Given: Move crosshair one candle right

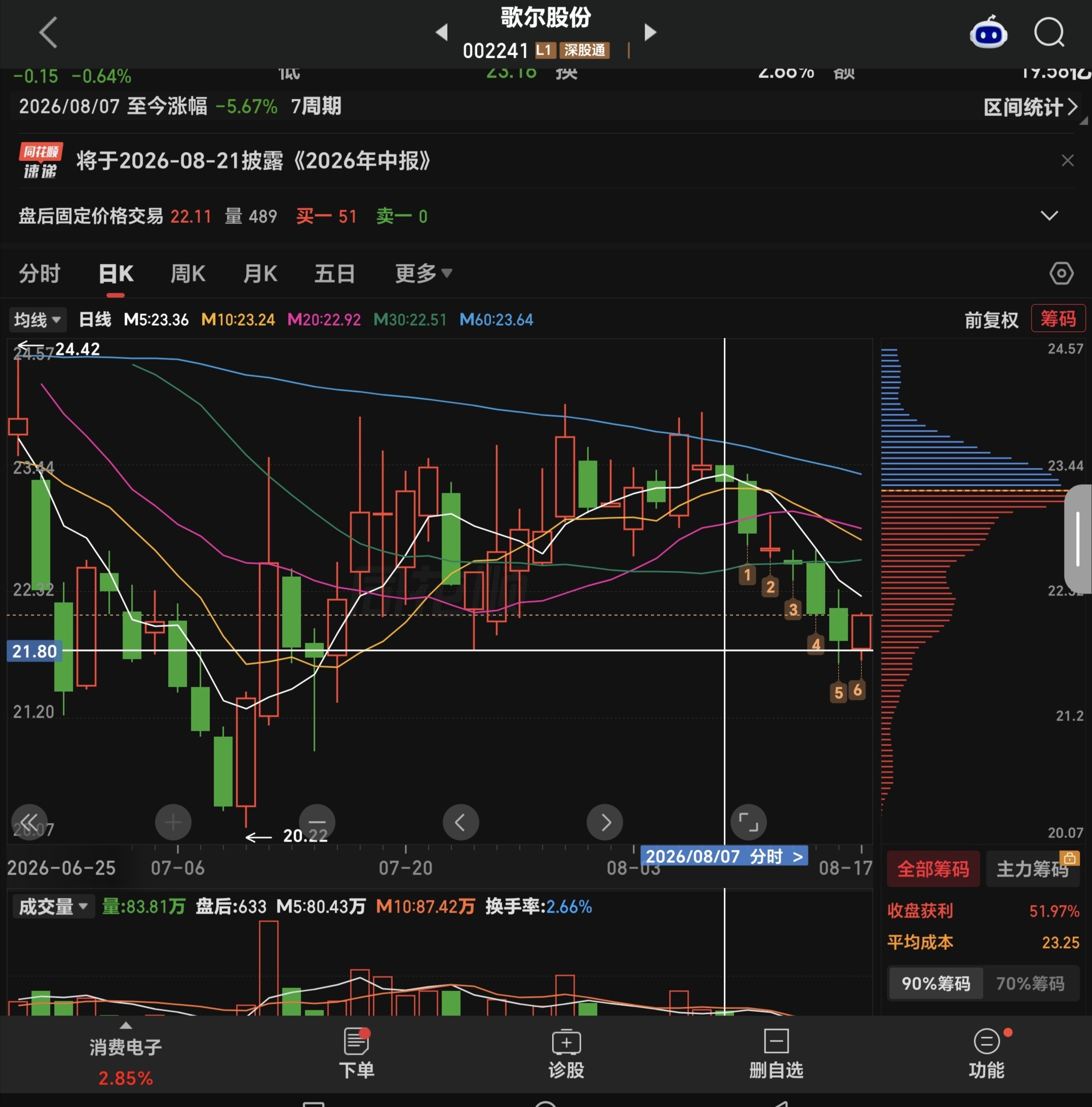Looking at the screenshot, I should click(605, 822).
